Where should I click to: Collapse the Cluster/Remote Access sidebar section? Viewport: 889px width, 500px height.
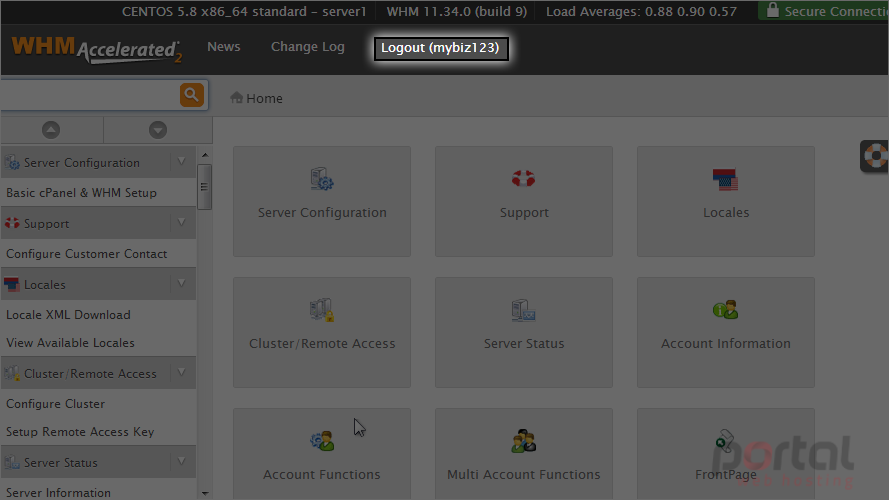point(181,372)
